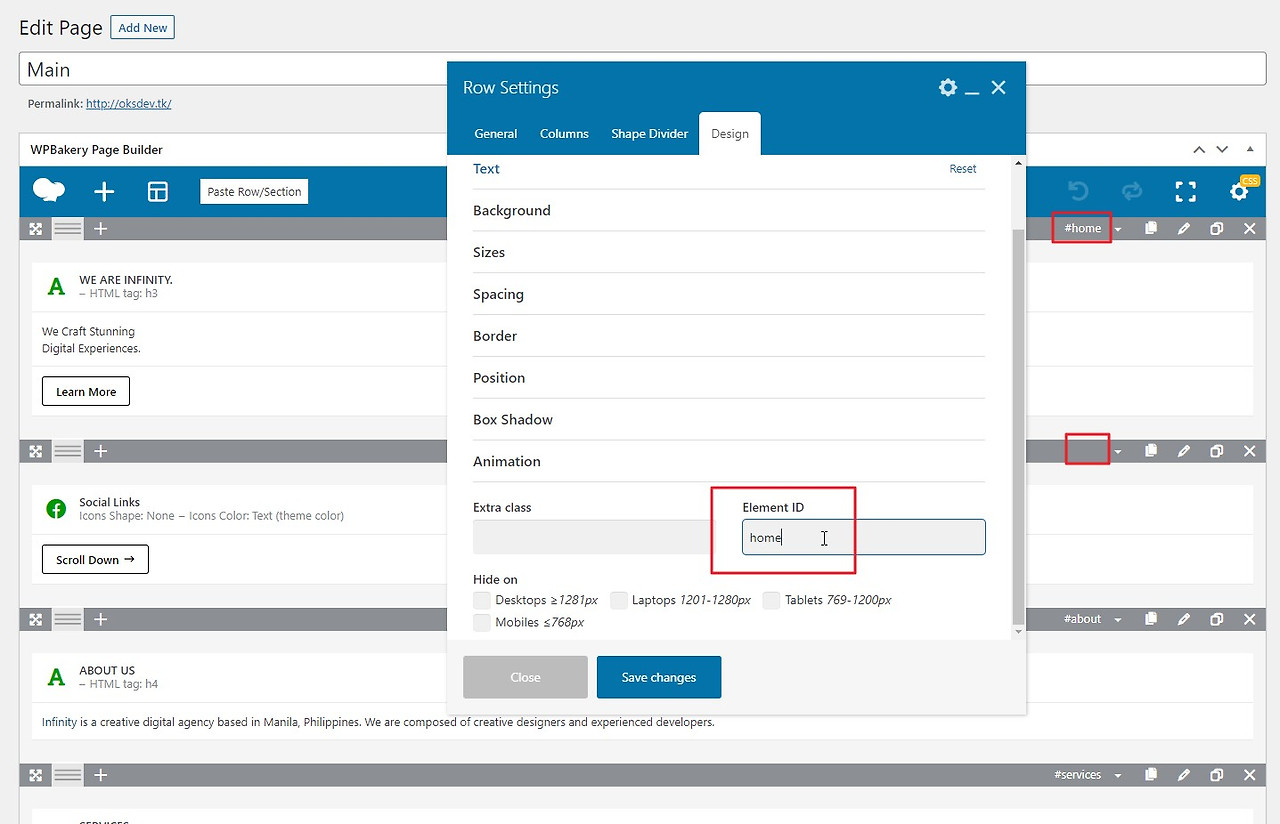This screenshot has width=1280, height=824.
Task: Enable Hide on Desktops checkbox
Action: click(x=482, y=600)
